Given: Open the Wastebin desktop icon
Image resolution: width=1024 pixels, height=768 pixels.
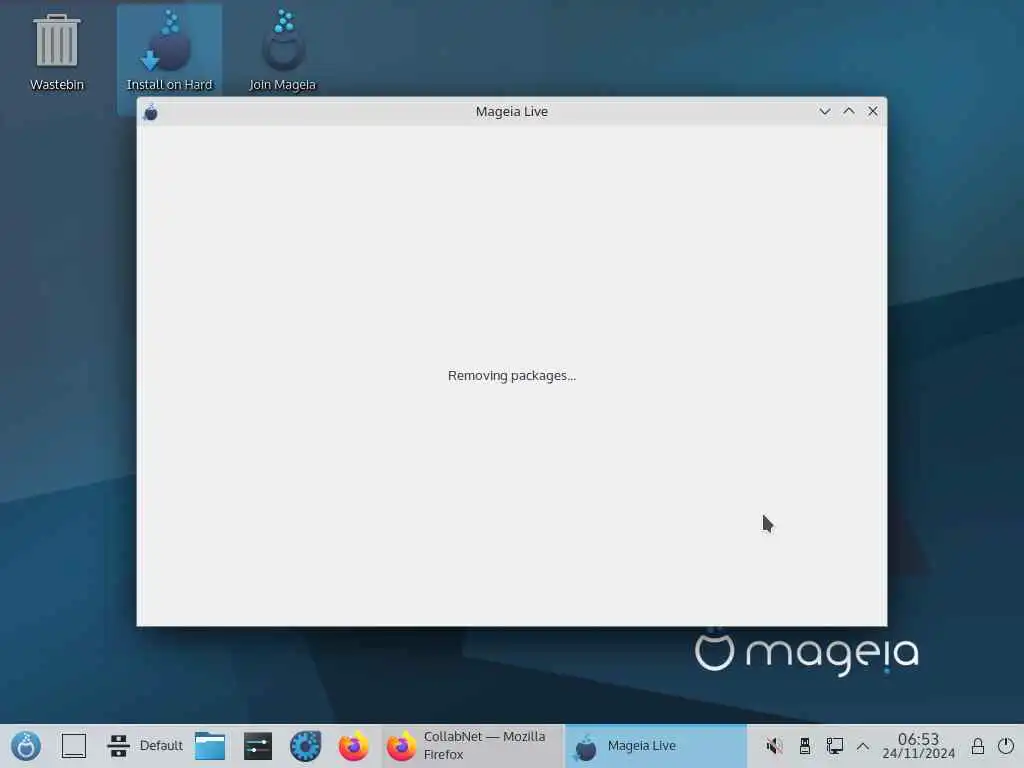Looking at the screenshot, I should pos(57,54).
